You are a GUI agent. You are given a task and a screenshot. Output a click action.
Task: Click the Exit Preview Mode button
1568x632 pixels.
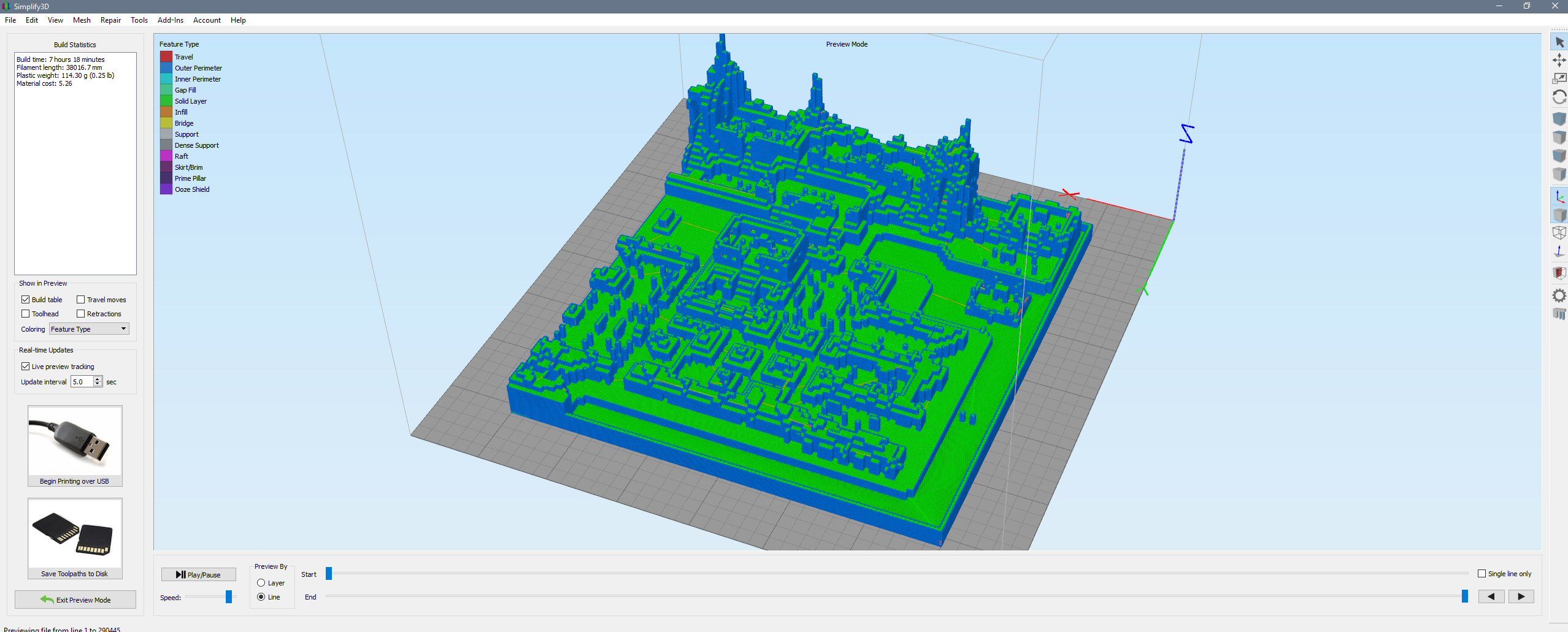point(75,600)
